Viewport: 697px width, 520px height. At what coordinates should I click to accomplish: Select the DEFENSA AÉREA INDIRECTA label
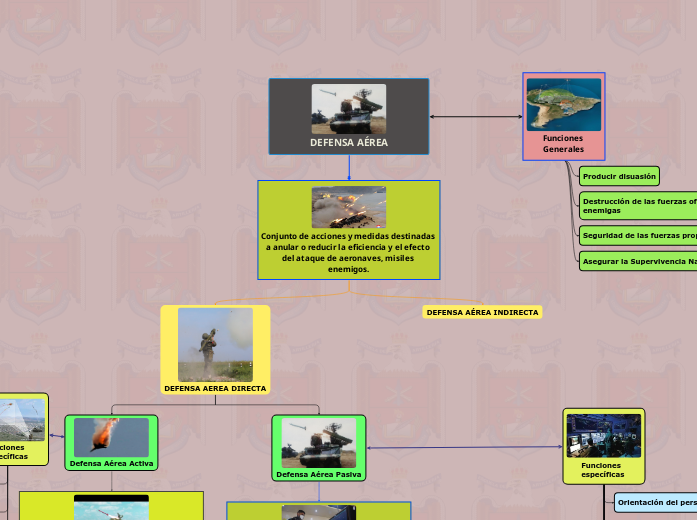click(x=482, y=313)
